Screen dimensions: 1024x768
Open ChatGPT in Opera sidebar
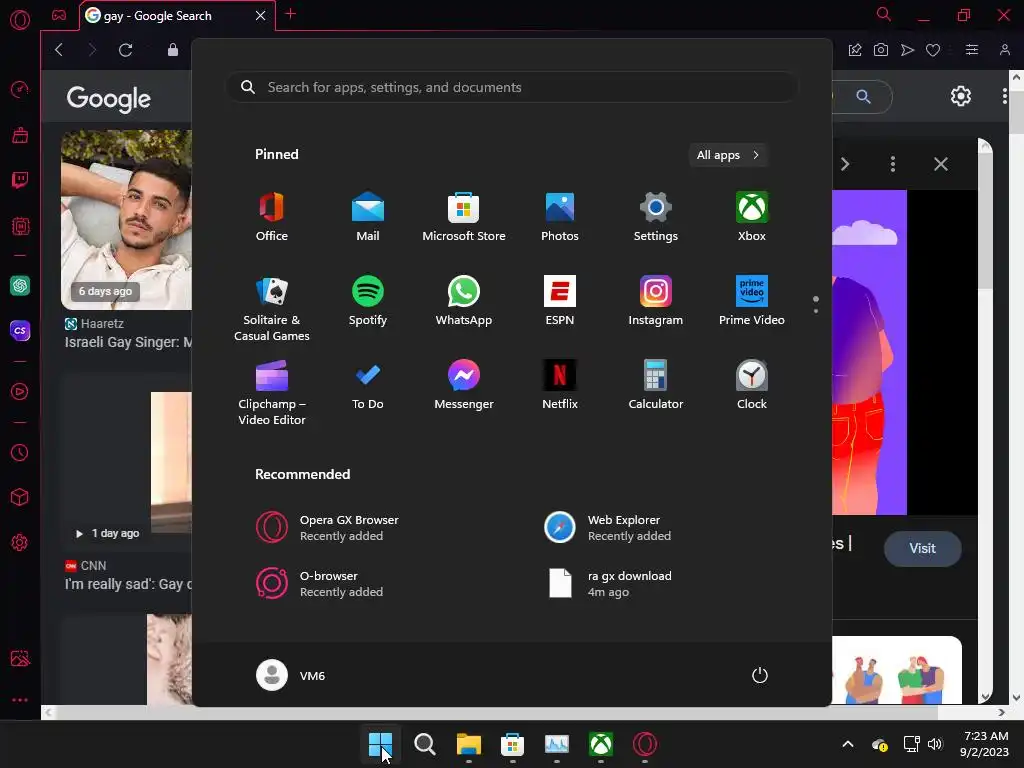coord(20,285)
